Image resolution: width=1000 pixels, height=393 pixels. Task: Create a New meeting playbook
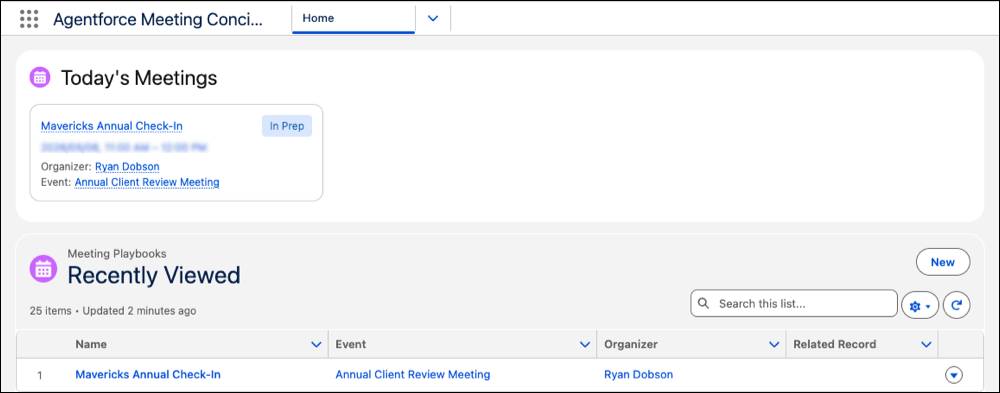tap(943, 262)
